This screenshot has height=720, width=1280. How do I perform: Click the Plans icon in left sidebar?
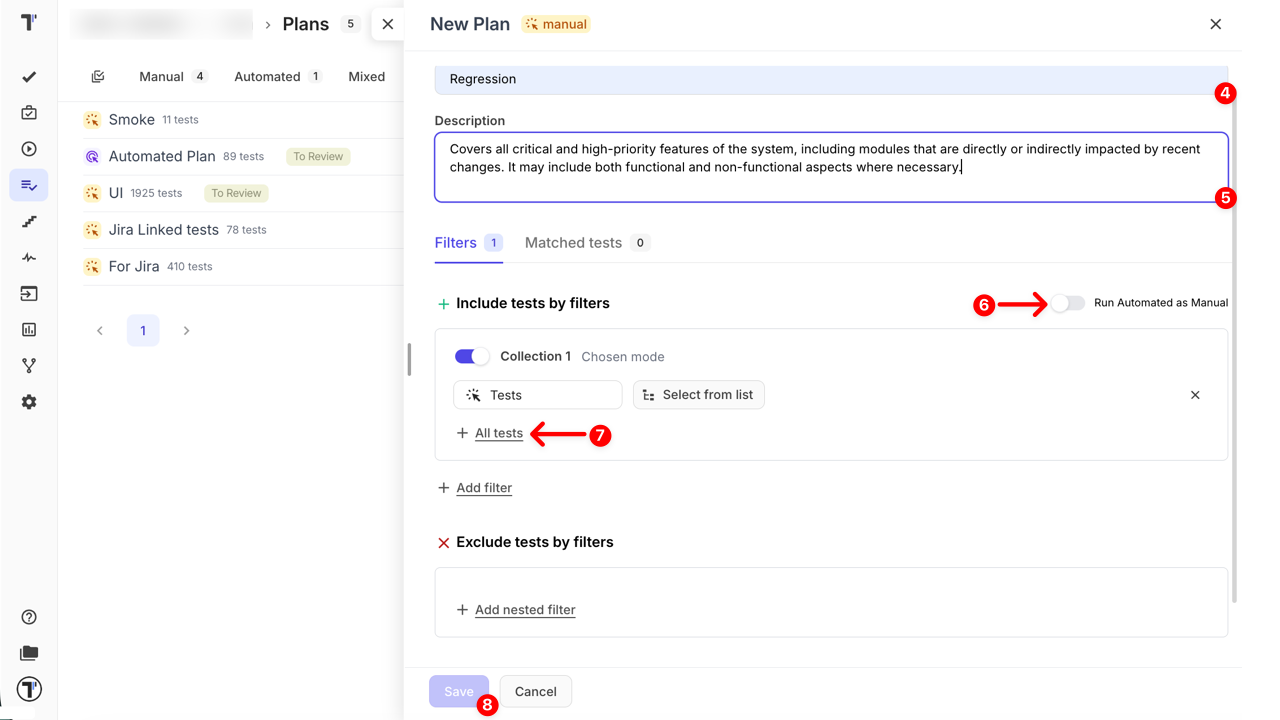29,185
